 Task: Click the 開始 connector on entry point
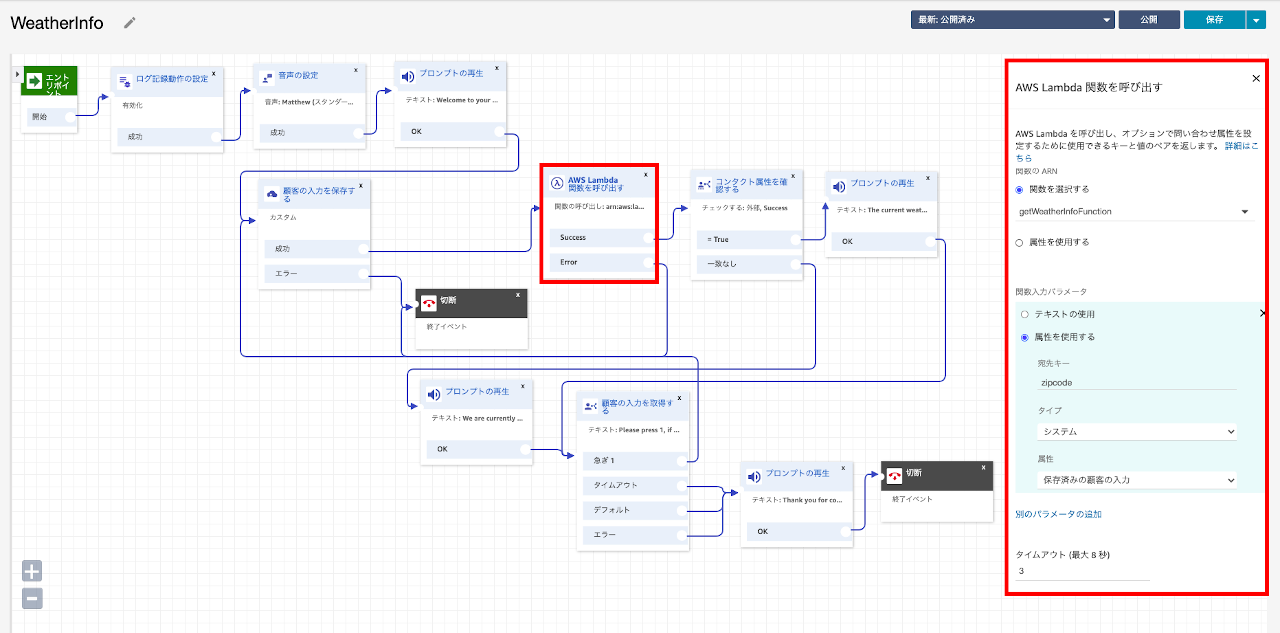[70, 117]
